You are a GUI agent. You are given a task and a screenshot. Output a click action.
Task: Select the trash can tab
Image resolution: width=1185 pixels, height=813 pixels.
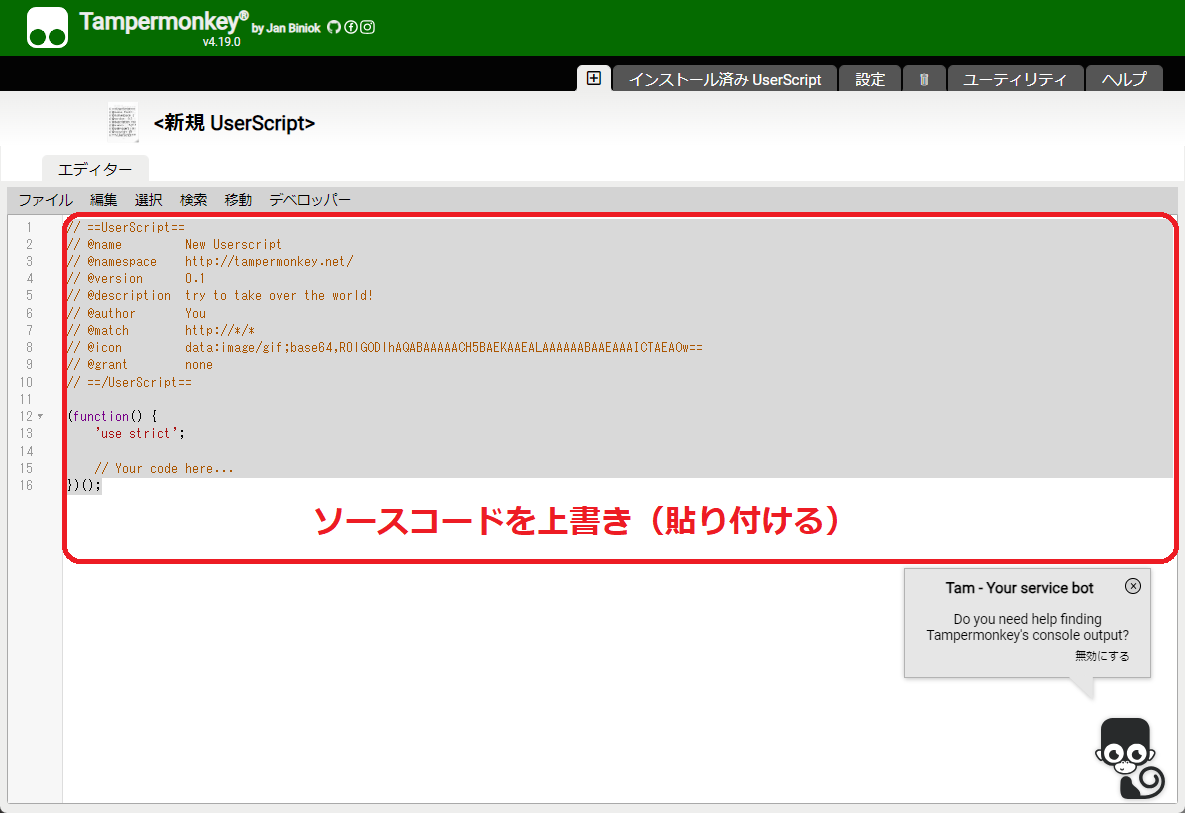coord(924,78)
